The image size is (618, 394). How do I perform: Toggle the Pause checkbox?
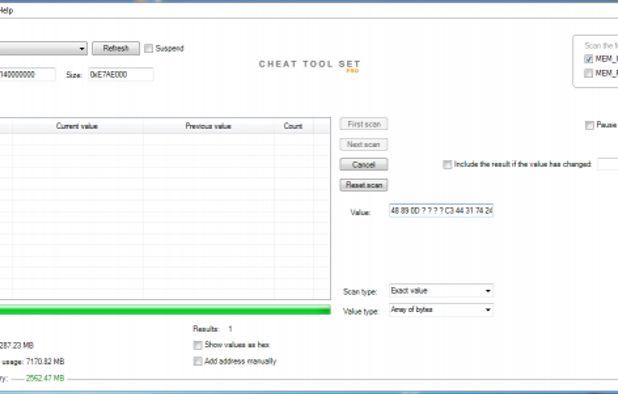point(589,125)
